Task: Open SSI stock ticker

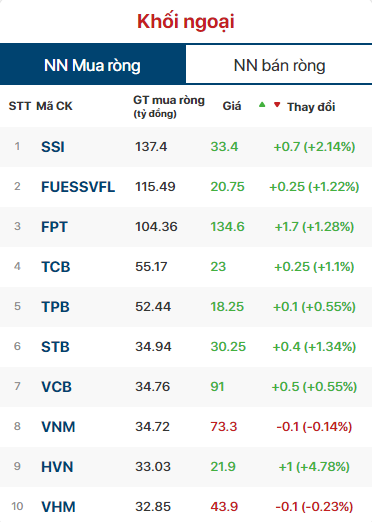Action: coord(53,147)
